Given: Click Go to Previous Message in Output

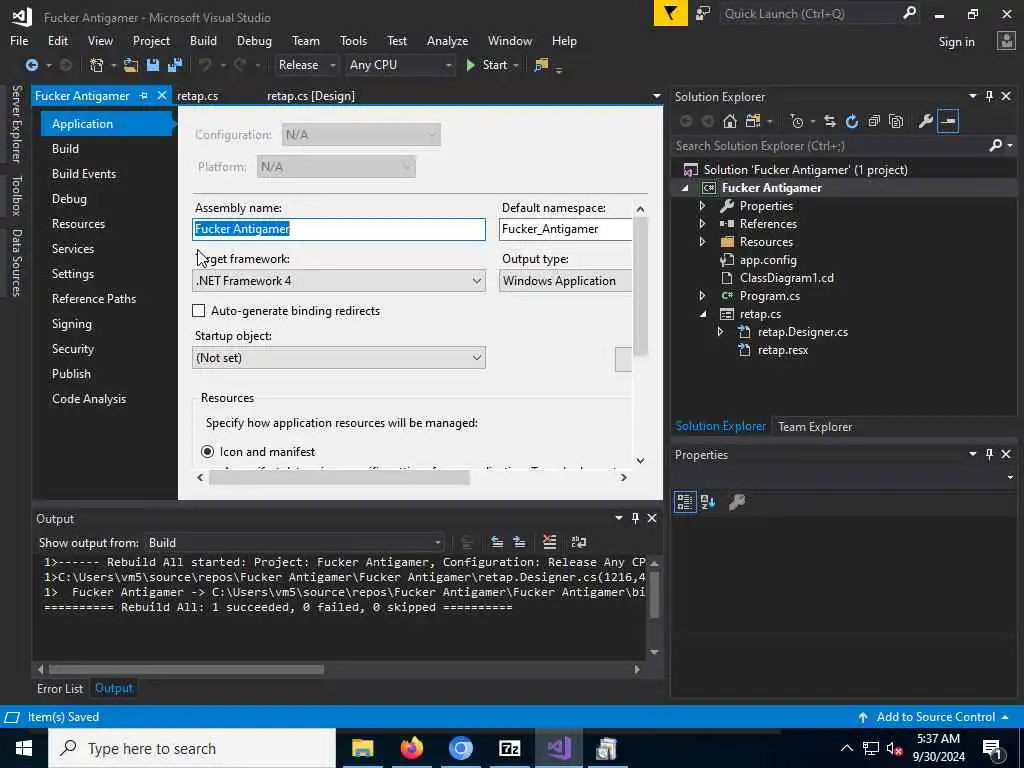Looking at the screenshot, I should [x=497, y=542].
